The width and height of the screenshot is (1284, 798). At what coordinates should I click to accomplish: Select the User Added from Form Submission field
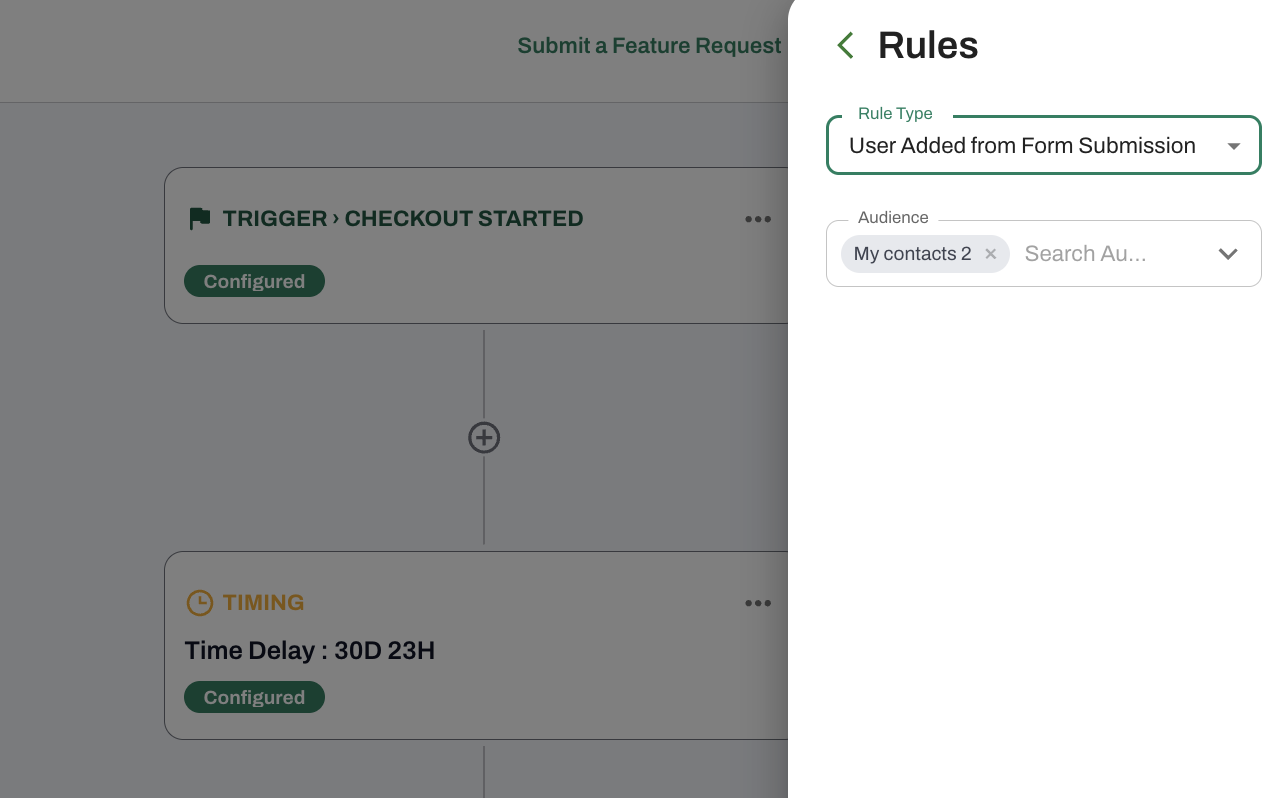[x=1043, y=146]
